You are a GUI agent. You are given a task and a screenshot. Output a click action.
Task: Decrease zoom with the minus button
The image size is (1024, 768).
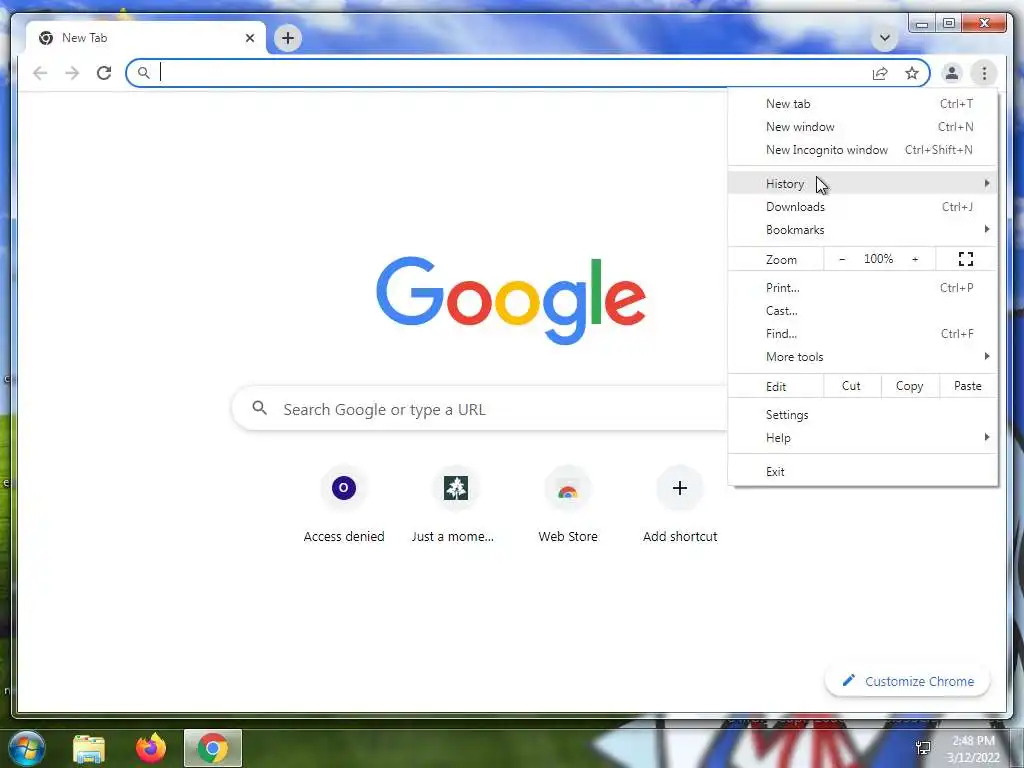842,259
